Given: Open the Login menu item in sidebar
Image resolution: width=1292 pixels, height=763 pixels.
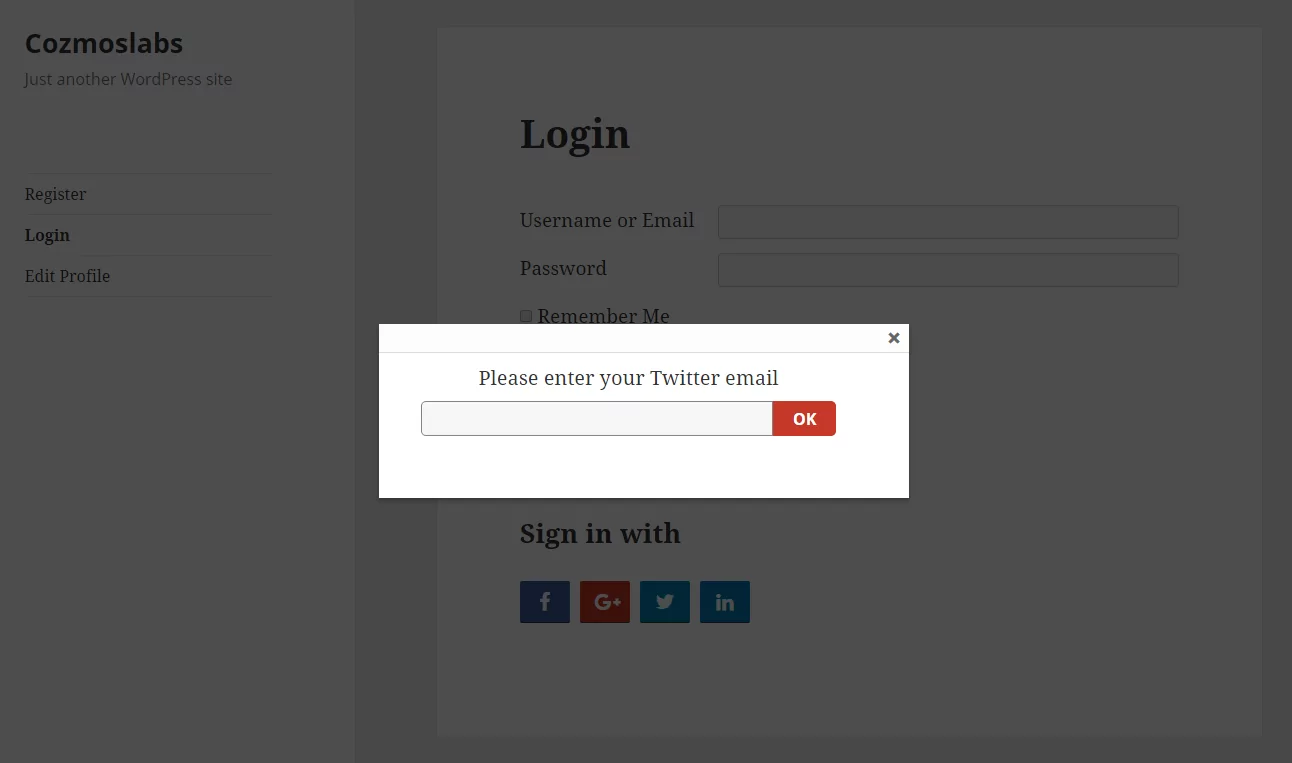Looking at the screenshot, I should coord(47,235).
